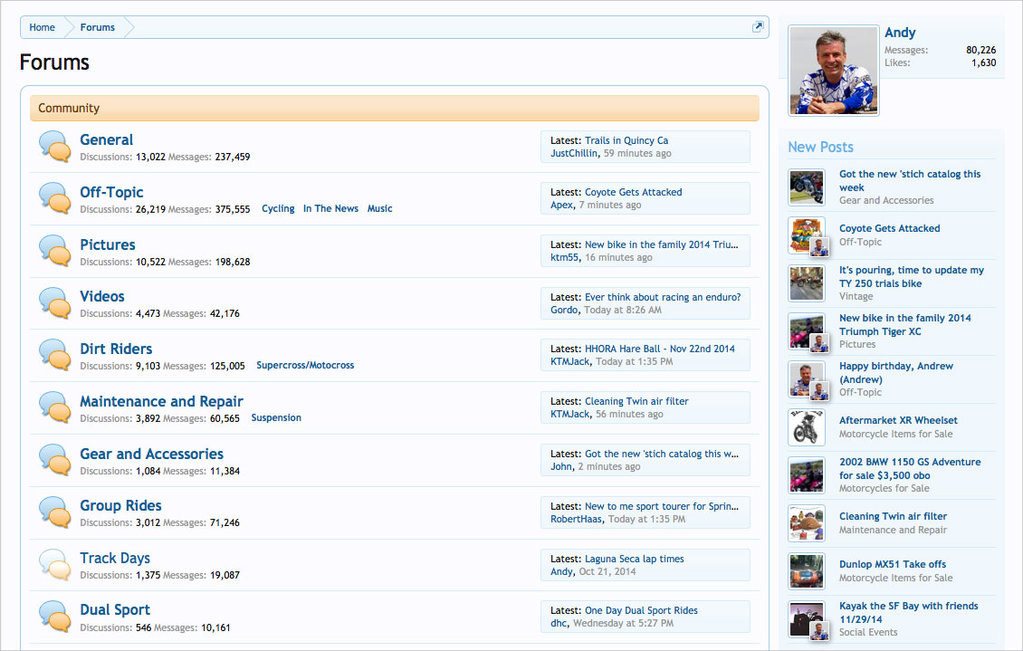This screenshot has height=651, width=1023.
Task: Open the Pictures forum
Action: (107, 244)
